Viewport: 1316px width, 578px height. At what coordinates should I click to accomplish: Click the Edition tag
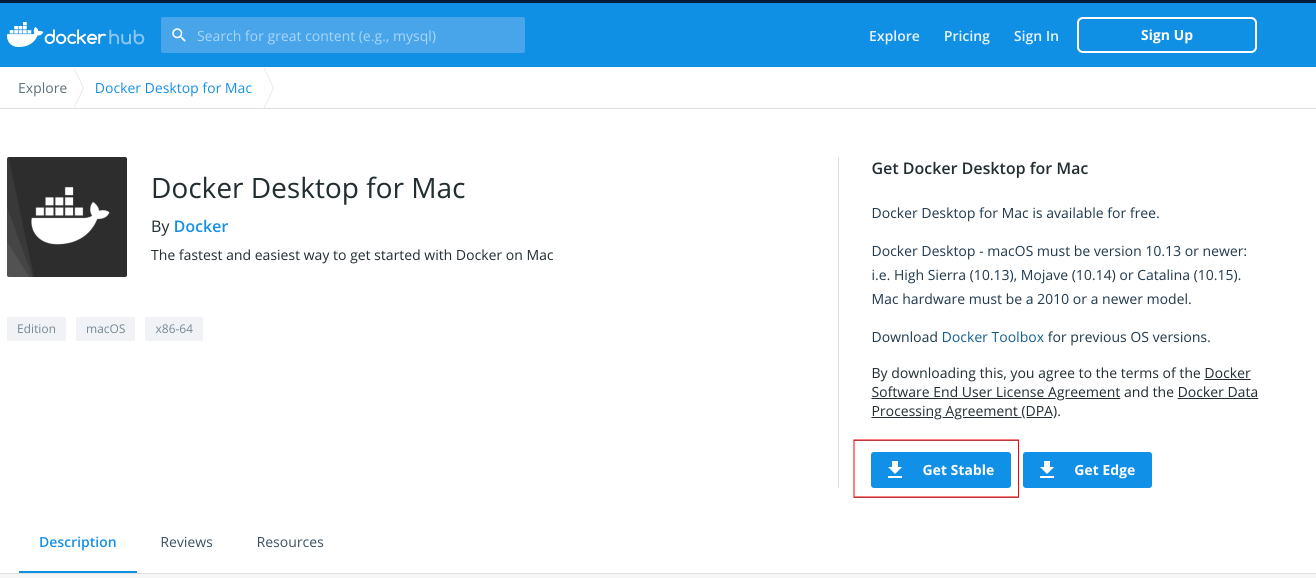tap(36, 329)
